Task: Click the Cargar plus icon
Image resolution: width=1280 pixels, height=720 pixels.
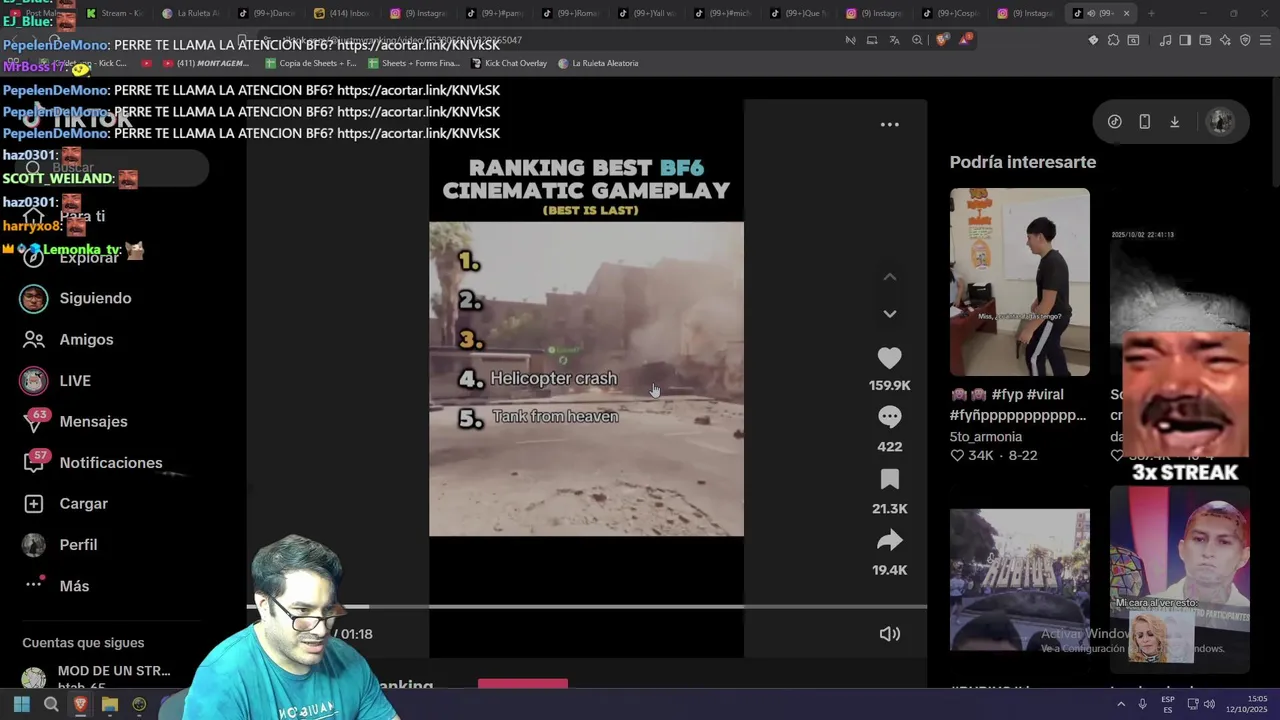Action: click(x=34, y=504)
